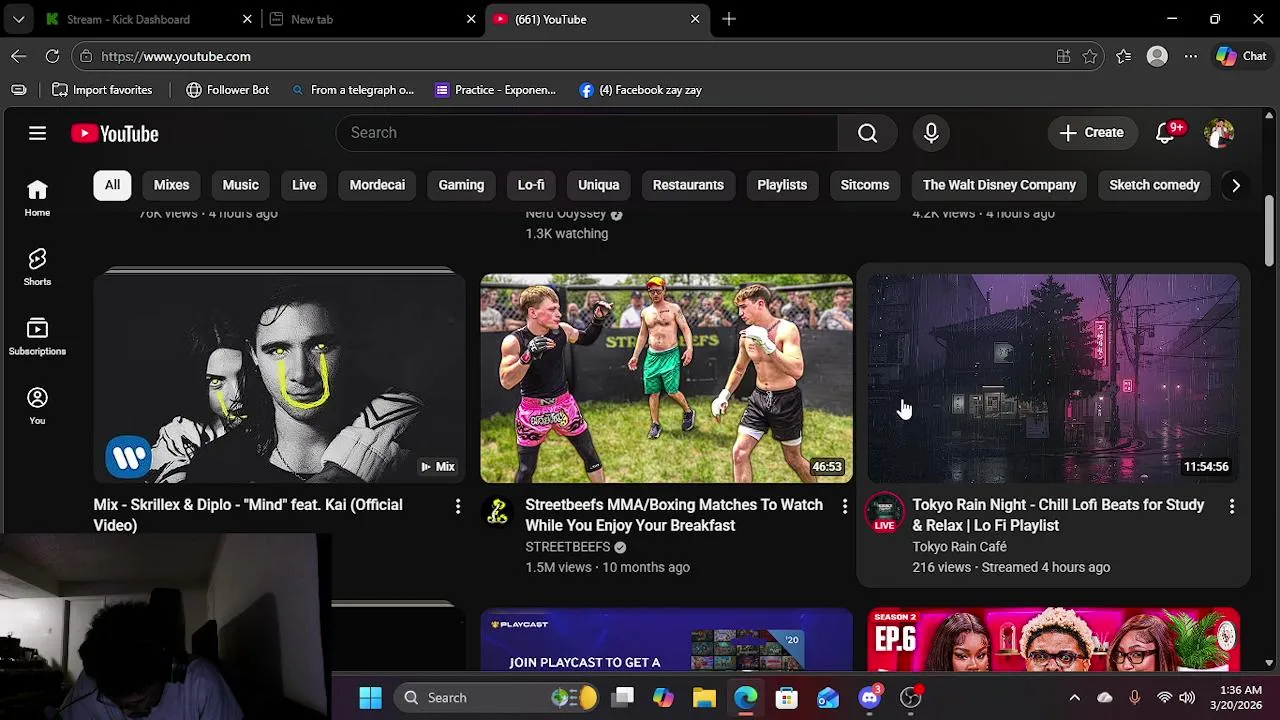Select the Restaurants filter chip
1280x720 pixels.
coord(688,185)
